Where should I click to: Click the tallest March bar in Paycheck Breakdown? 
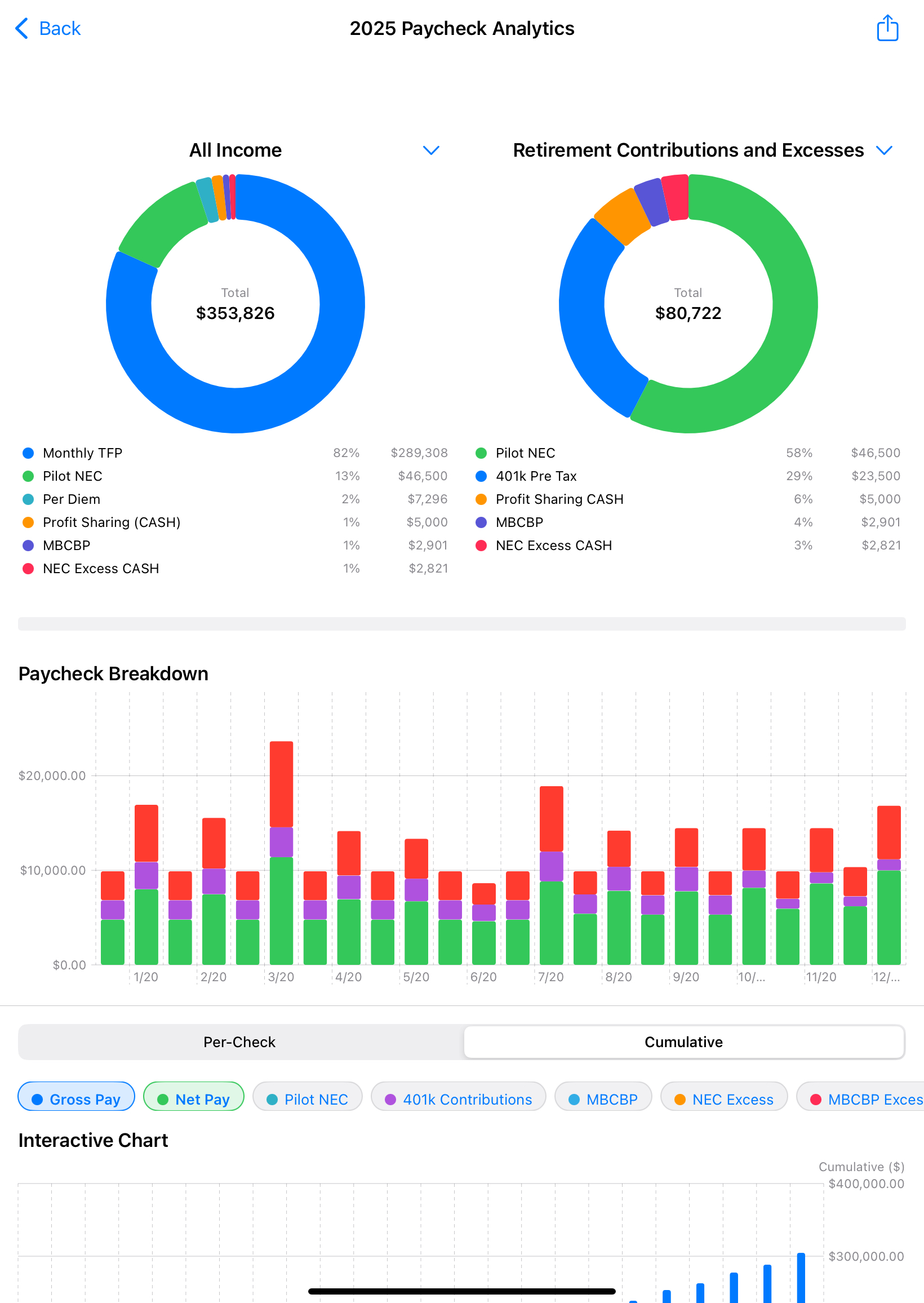pos(282,853)
